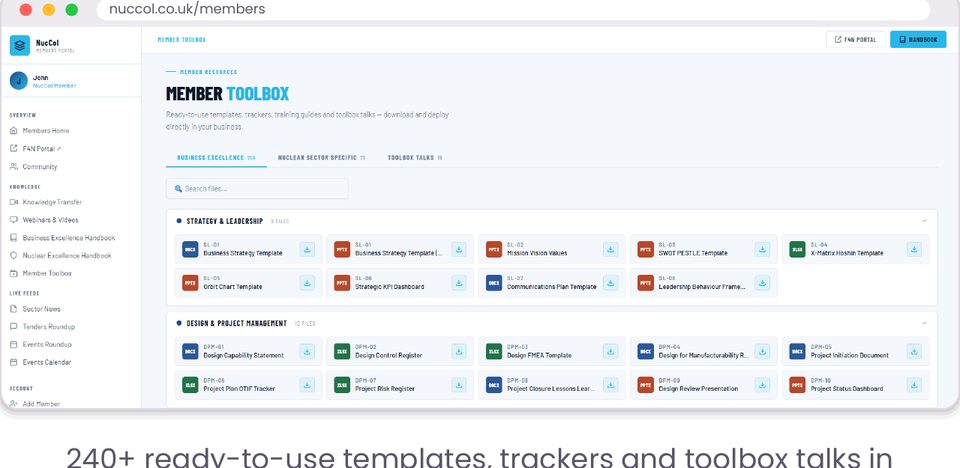Click the PPTX icon of Orbit Chart Template
Viewport: 960px width, 468px height.
click(x=190, y=283)
